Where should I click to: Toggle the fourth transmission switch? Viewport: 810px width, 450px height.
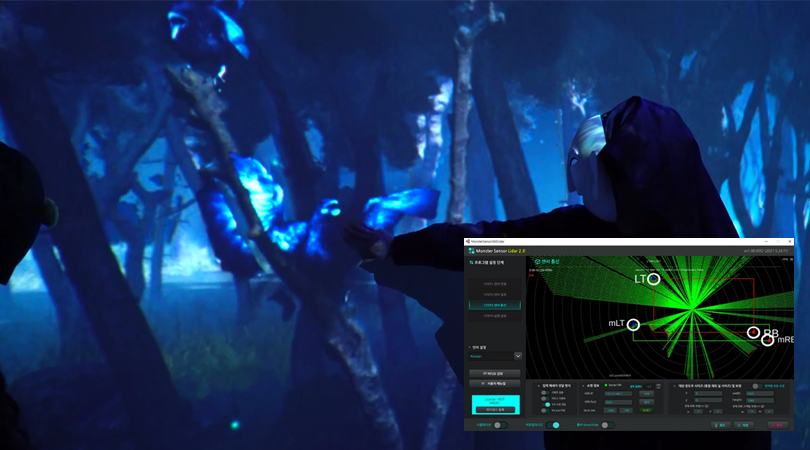(545, 411)
